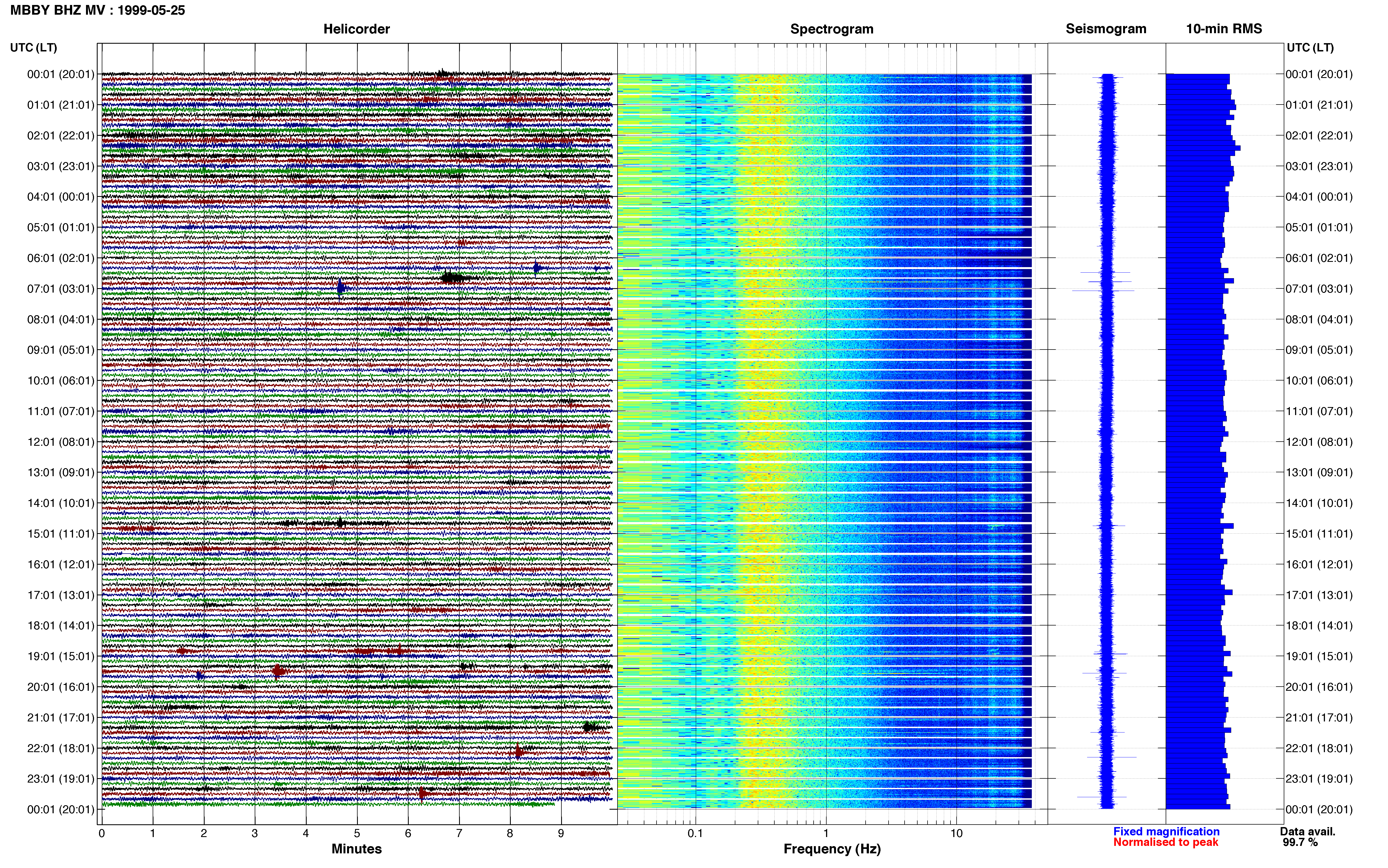Select right-side time label '13:01 (09:01)'

tap(1319, 473)
